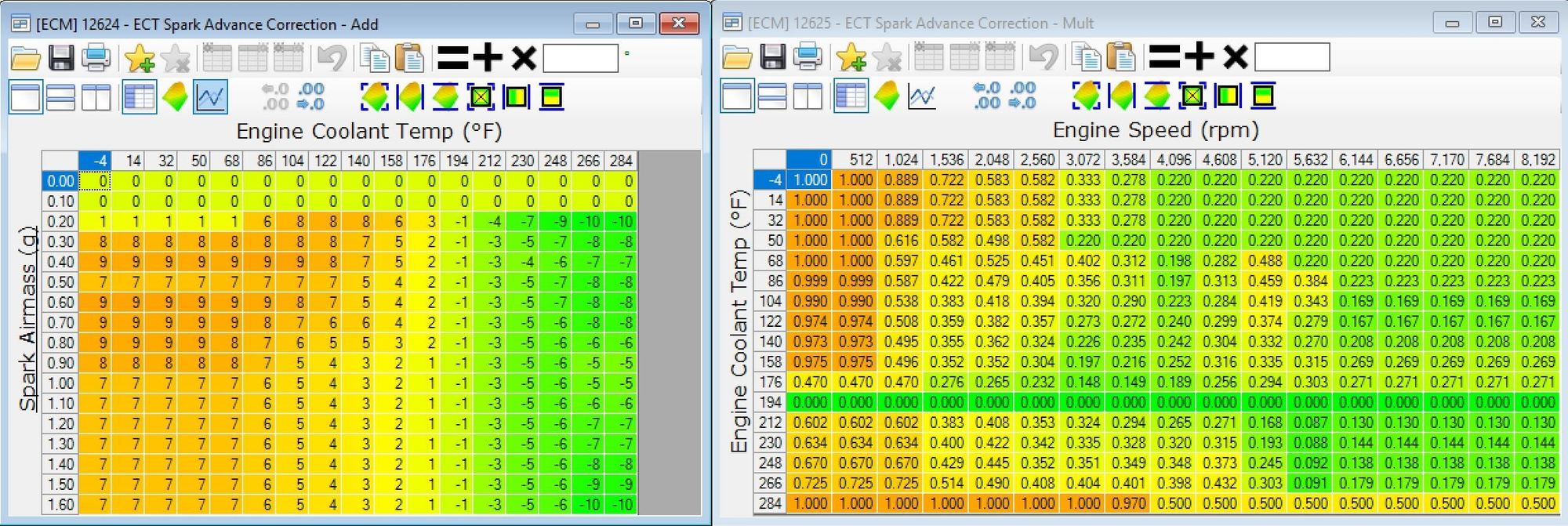
Task: Click the multiply (×) operator in Add window
Action: coord(524,58)
